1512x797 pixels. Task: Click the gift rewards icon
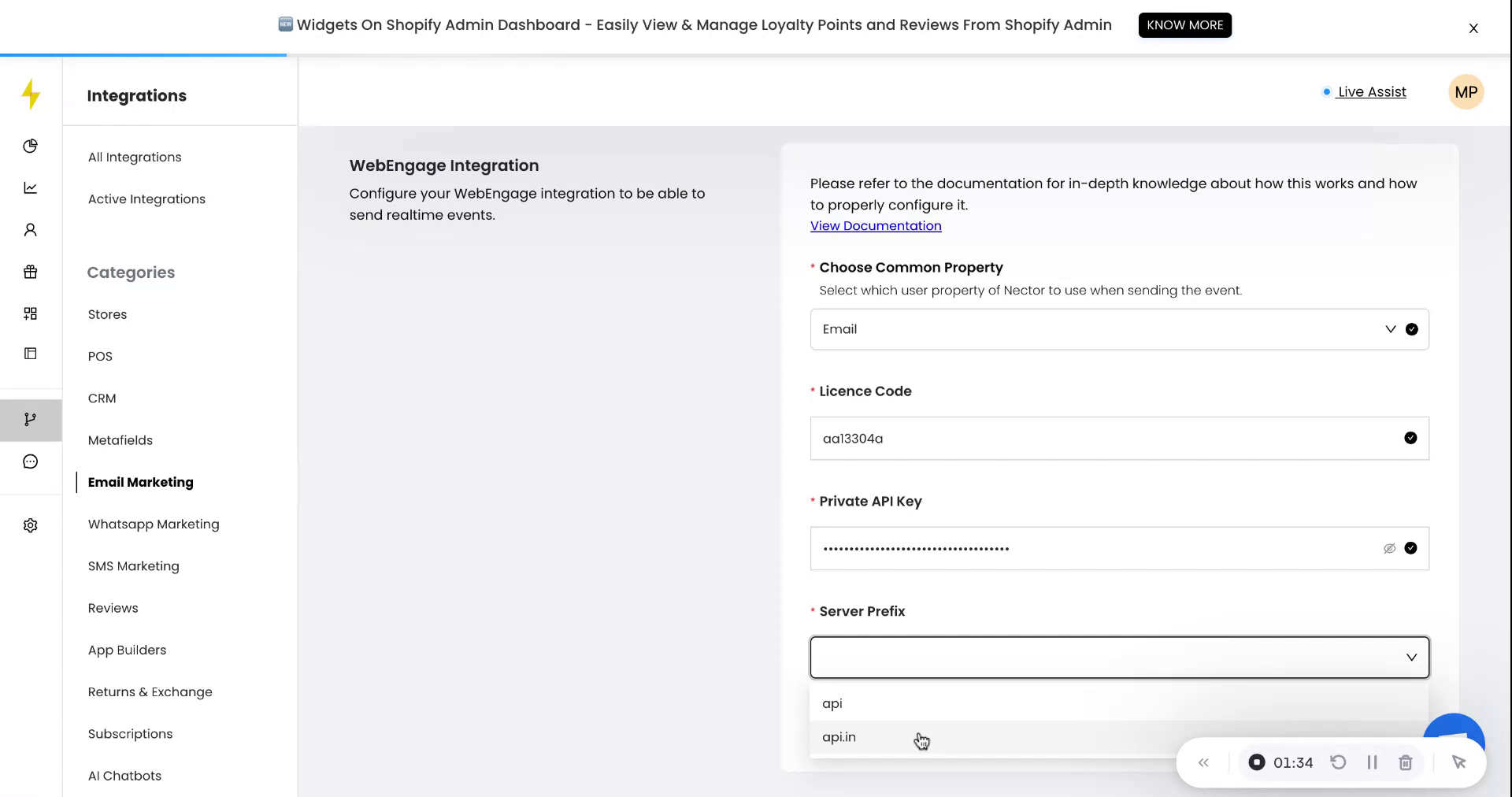coord(30,272)
